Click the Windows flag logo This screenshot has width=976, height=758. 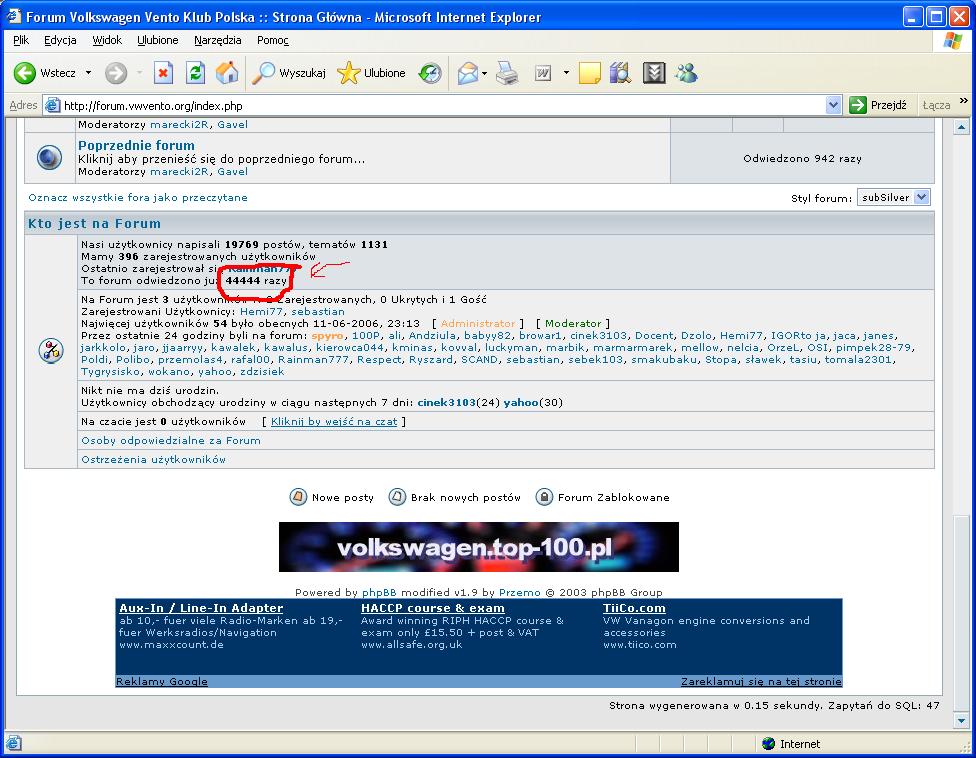tap(953, 41)
